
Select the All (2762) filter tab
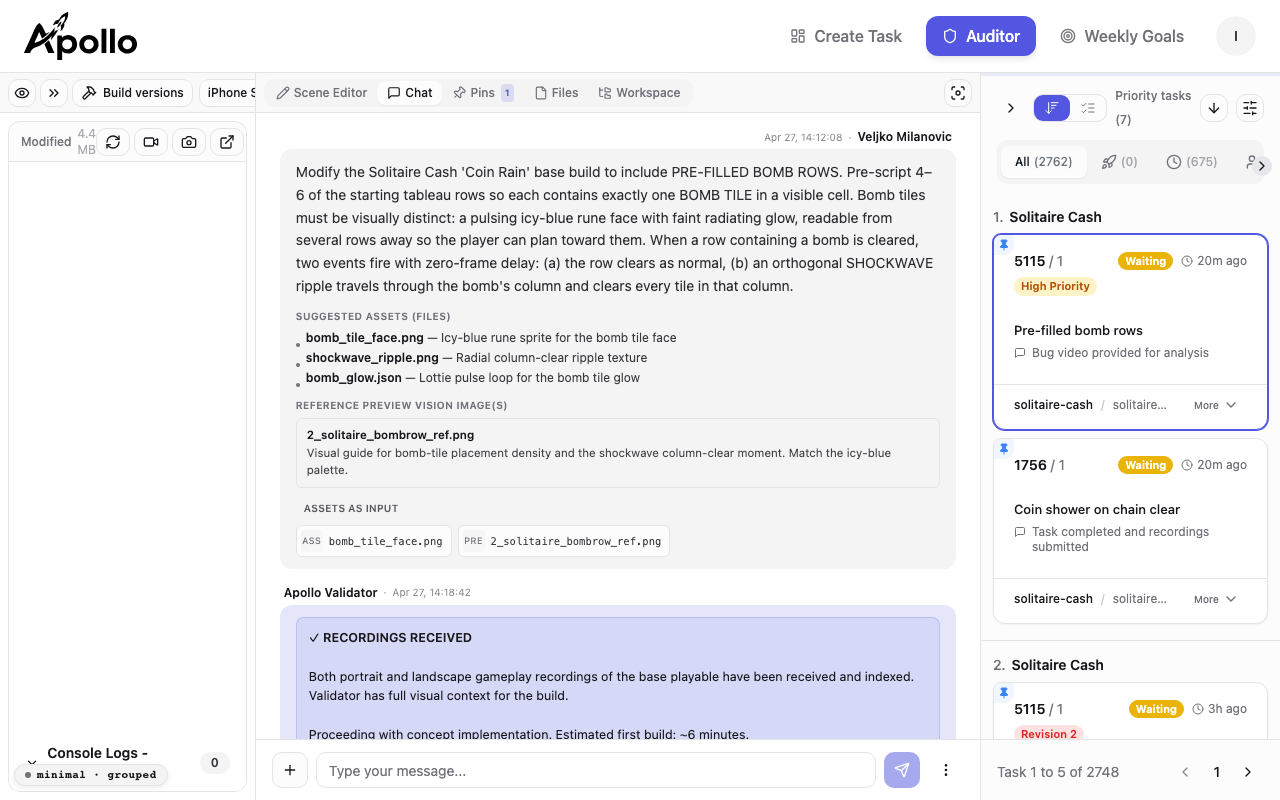point(1044,162)
